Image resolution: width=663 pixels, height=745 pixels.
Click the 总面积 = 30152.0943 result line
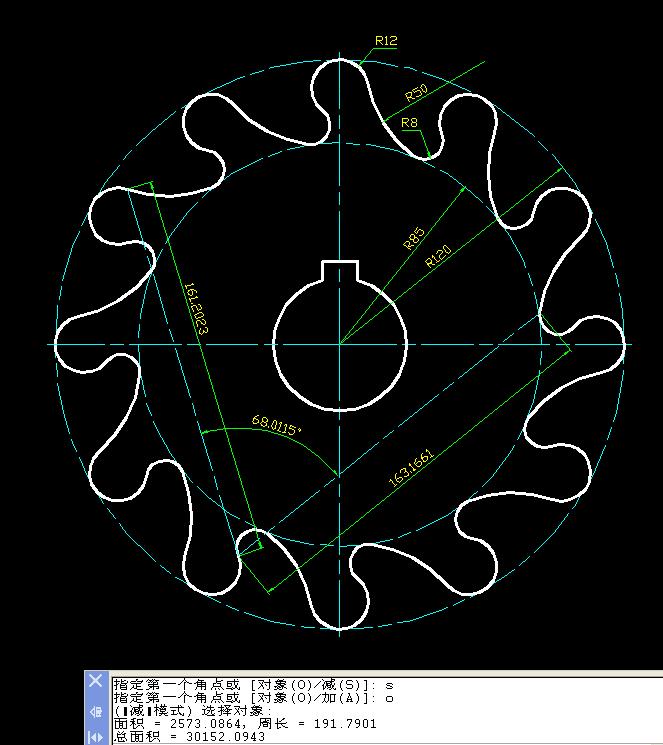189,737
